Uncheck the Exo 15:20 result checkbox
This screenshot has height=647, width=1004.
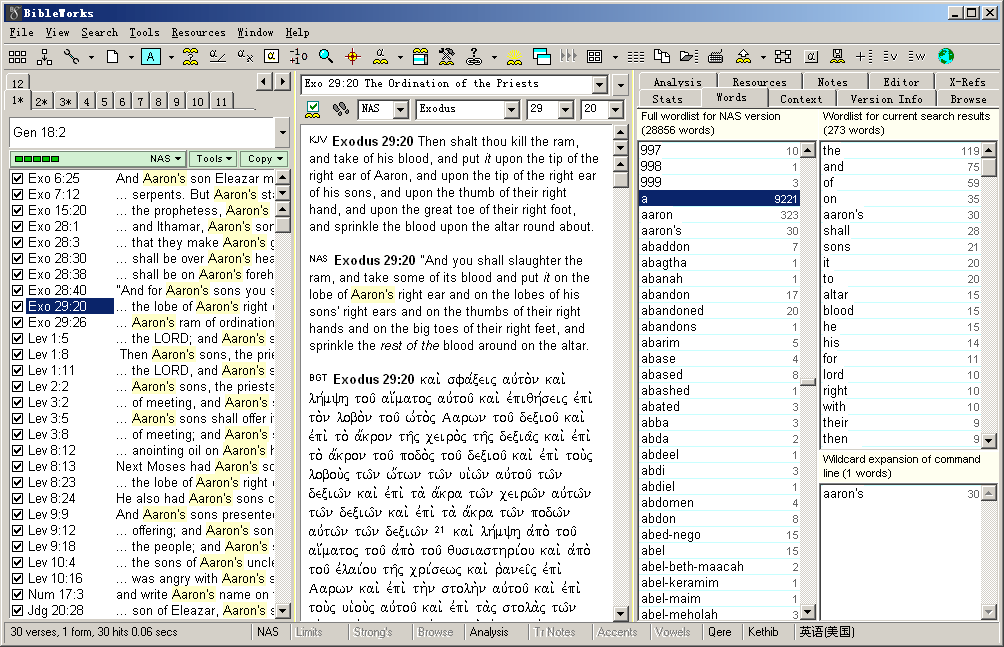17,211
